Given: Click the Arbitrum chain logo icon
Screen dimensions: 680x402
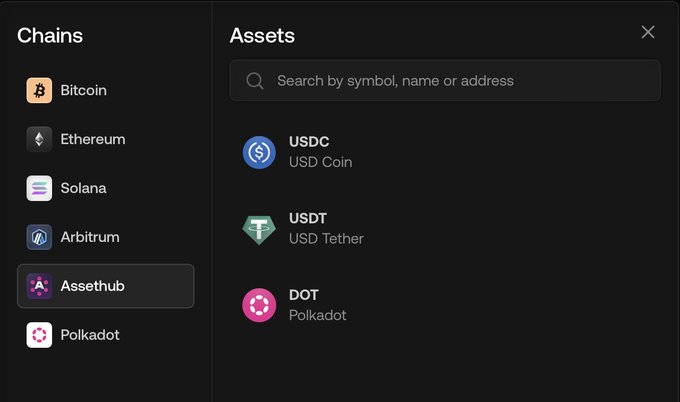Looking at the screenshot, I should pos(39,237).
